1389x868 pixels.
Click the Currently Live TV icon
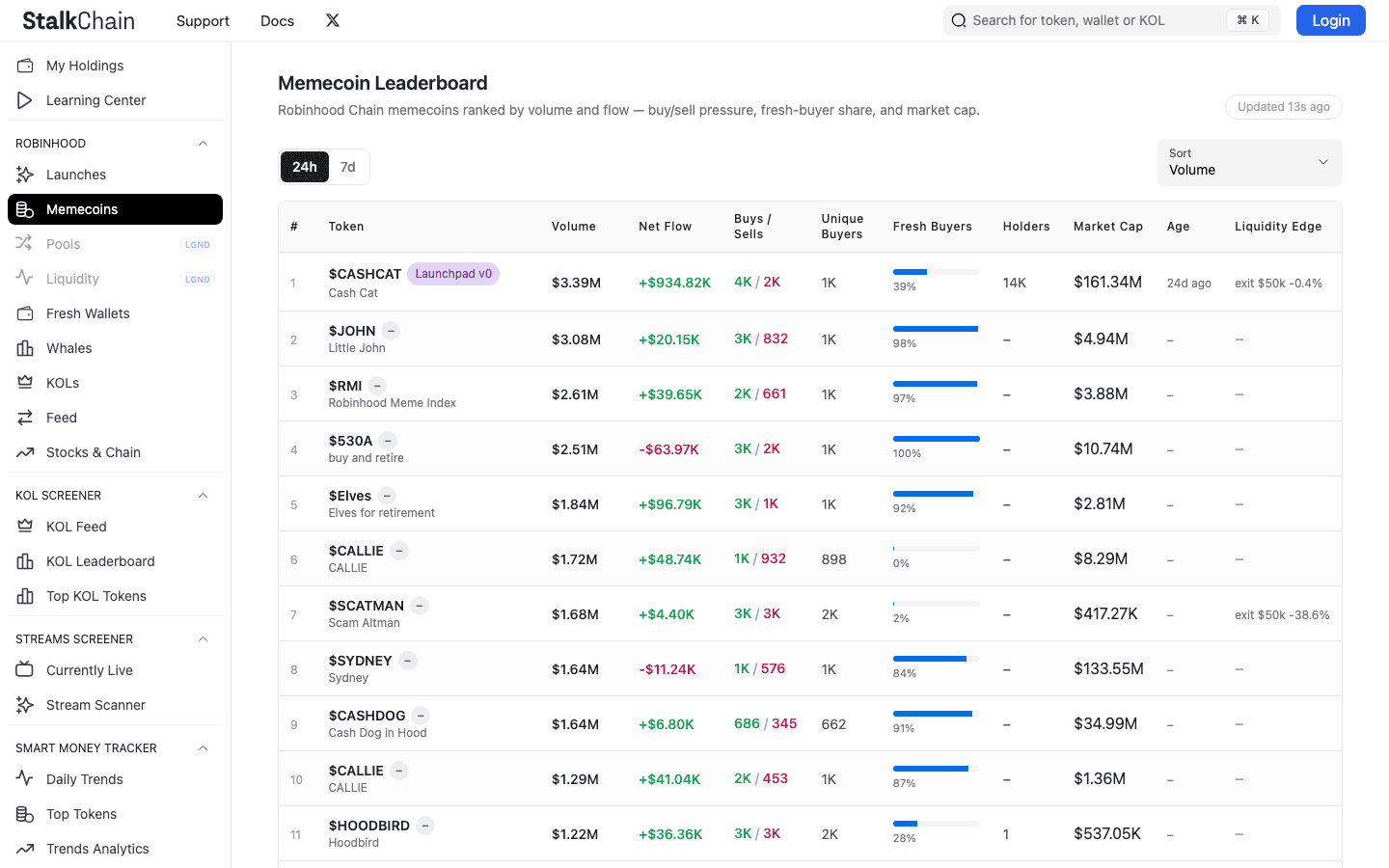25,670
